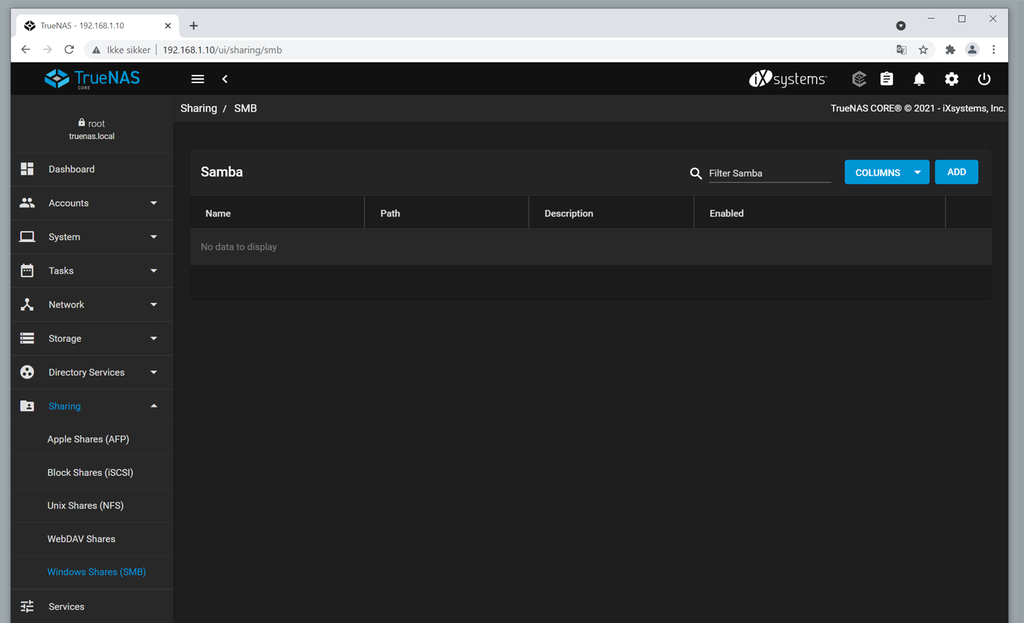The image size is (1024, 623).
Task: Open the task manager clipboard icon
Action: pyautogui.click(x=886, y=79)
